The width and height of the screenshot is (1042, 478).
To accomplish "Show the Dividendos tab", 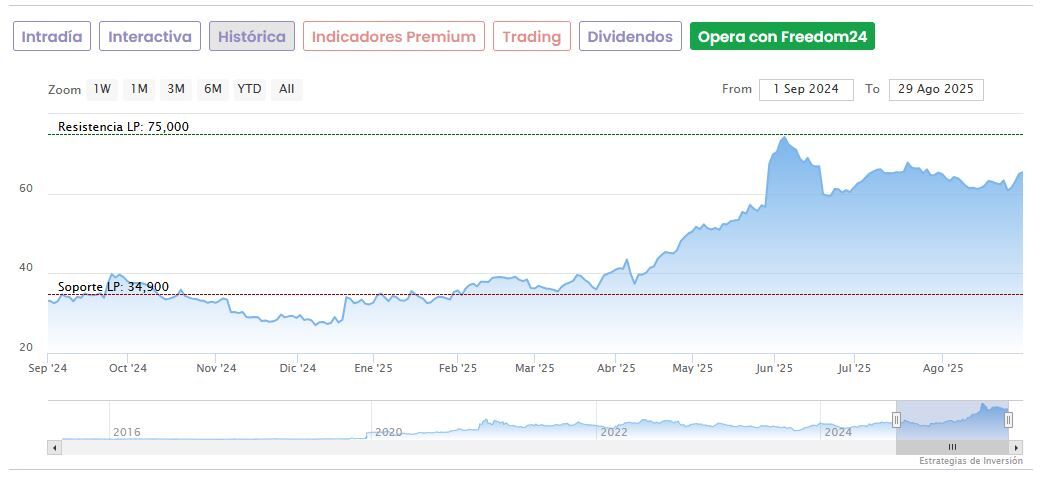I will 630,37.
